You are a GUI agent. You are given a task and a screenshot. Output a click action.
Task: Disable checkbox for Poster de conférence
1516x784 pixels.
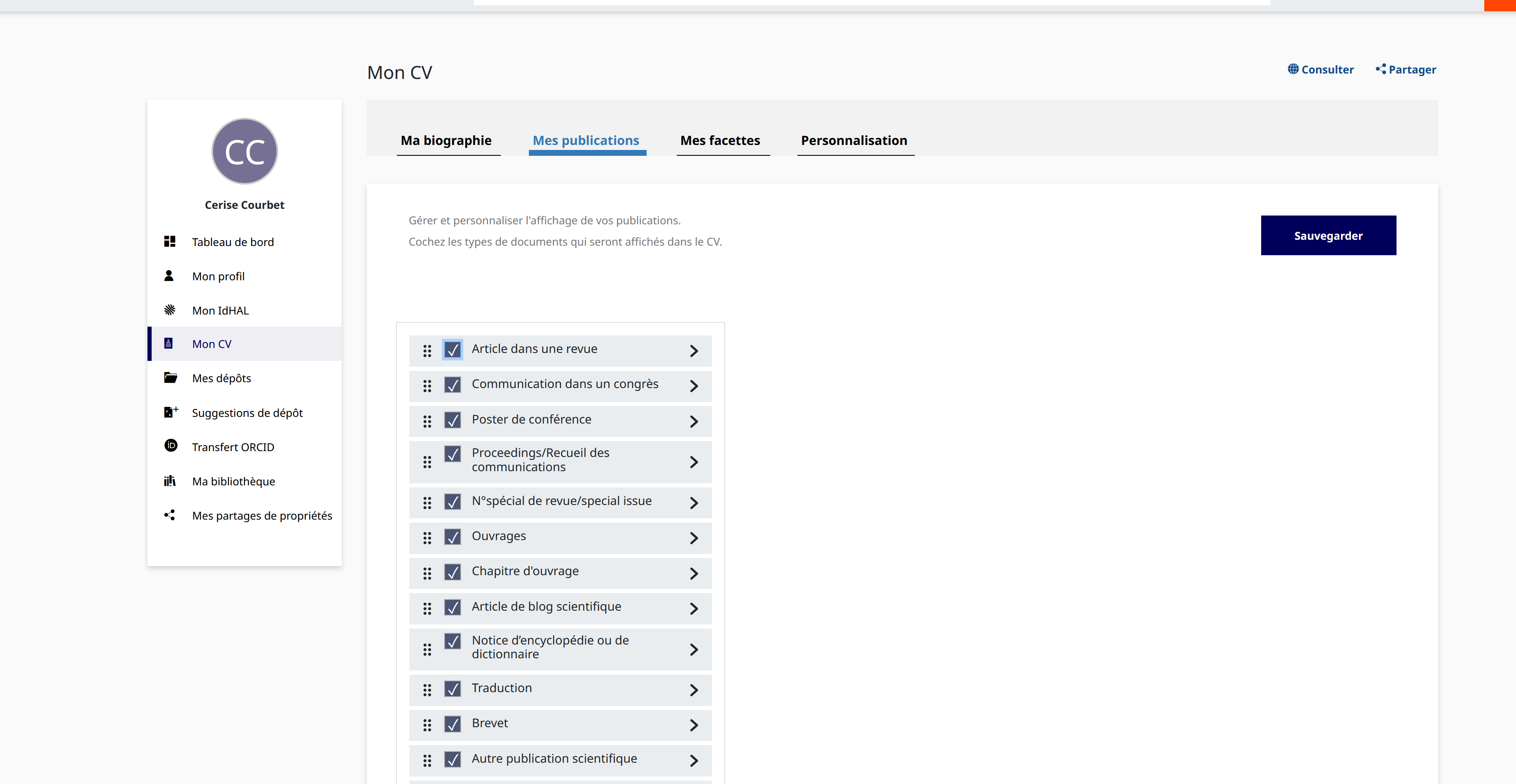tap(452, 419)
